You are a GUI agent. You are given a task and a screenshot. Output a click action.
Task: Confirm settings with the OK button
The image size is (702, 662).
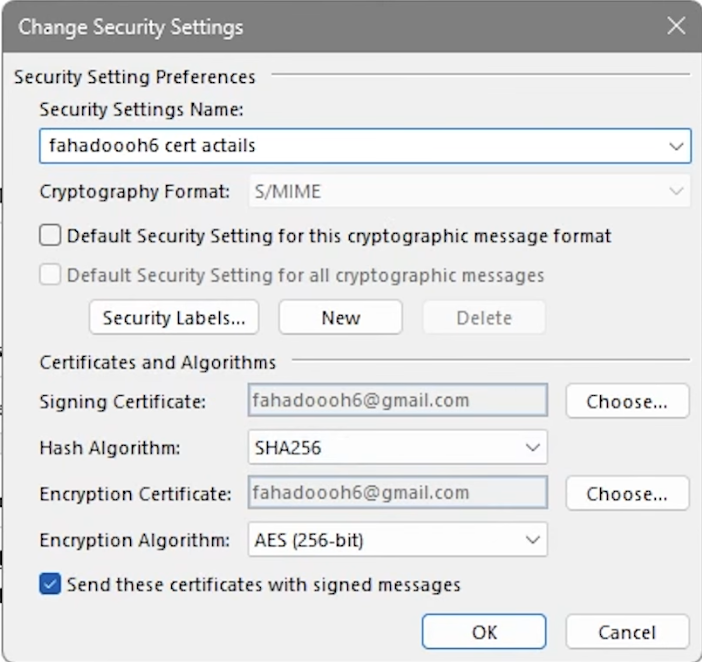[484, 632]
